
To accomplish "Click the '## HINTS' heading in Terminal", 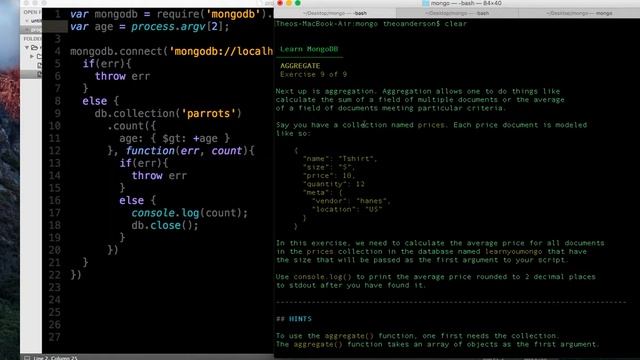I will click(x=294, y=319).
